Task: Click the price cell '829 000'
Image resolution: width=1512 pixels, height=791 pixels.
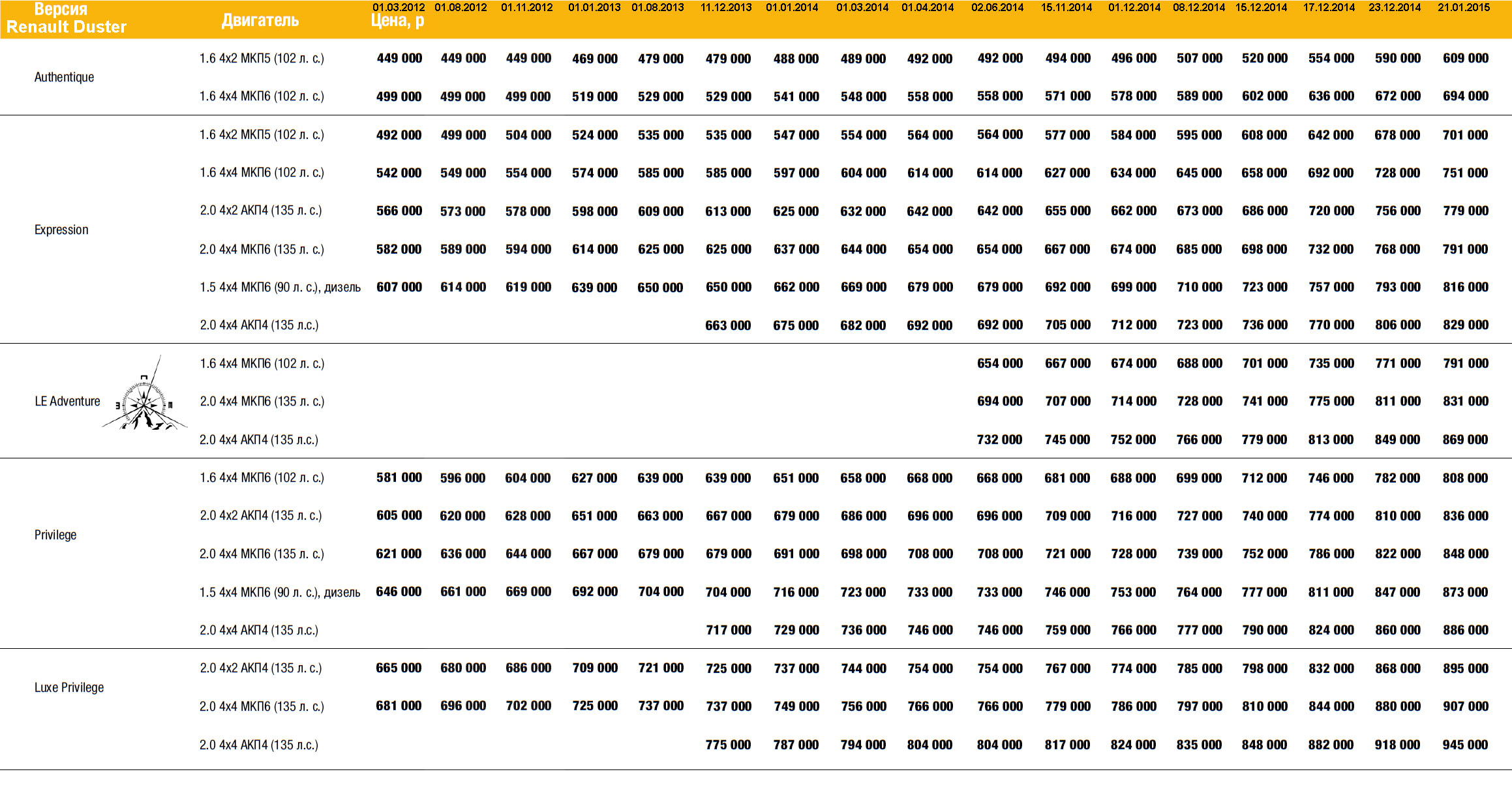Action: (1466, 325)
